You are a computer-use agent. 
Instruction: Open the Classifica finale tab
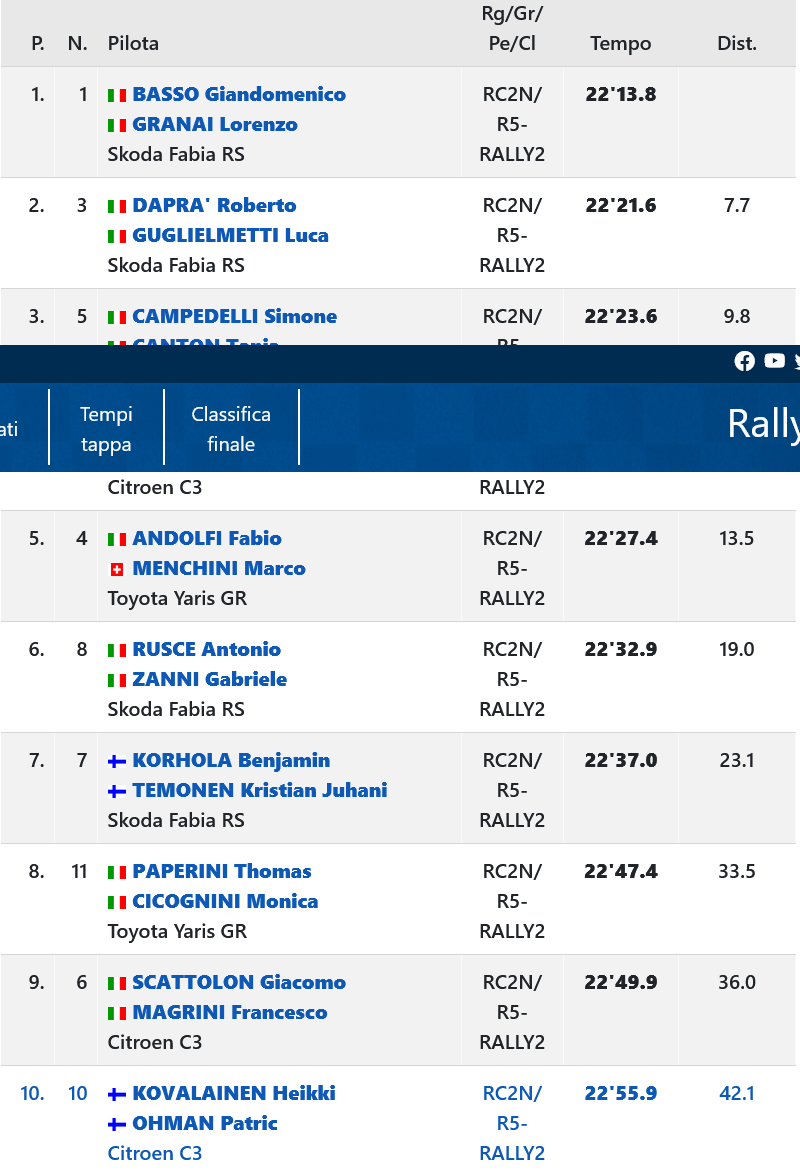[x=231, y=429]
